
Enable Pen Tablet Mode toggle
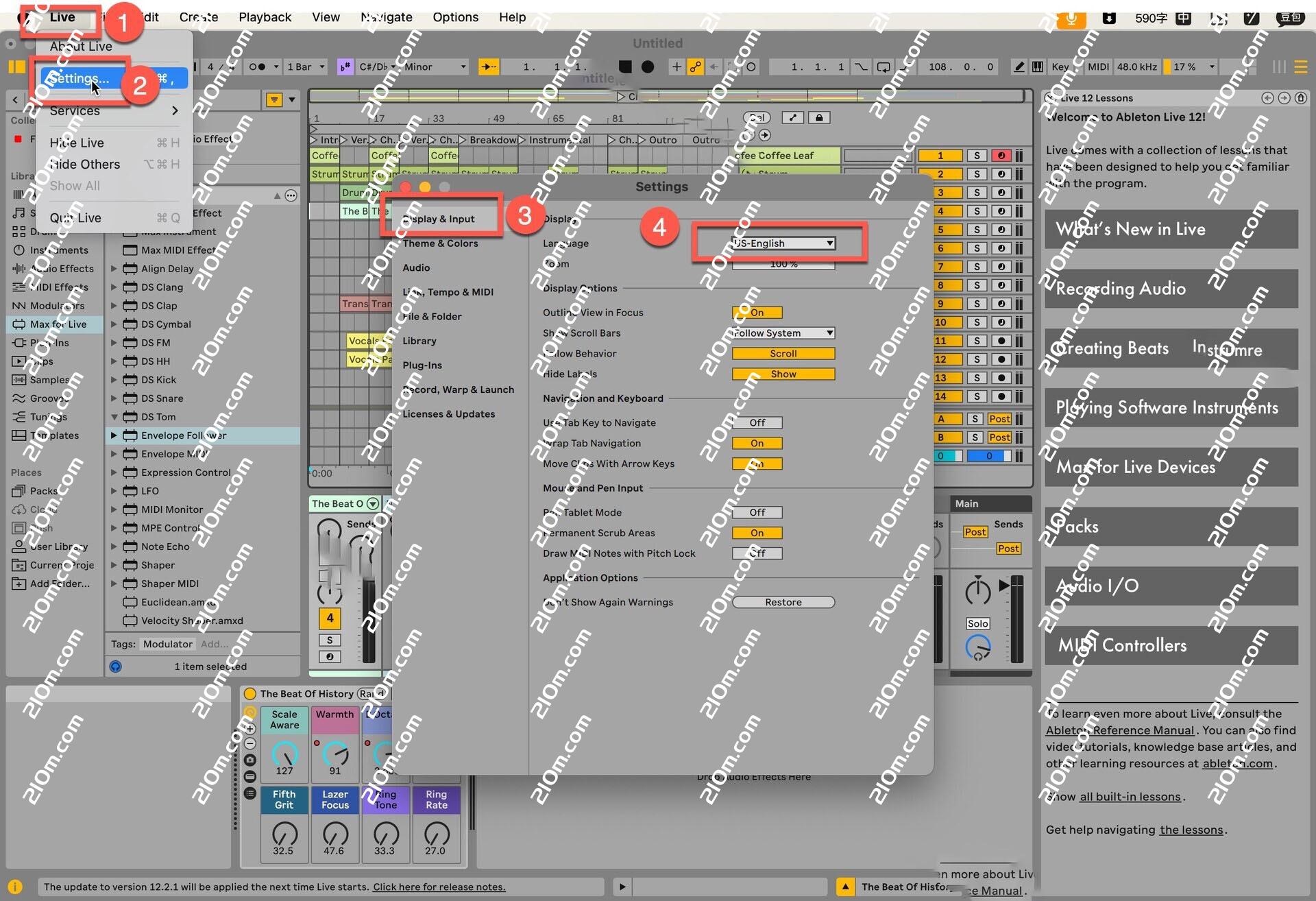coord(757,512)
